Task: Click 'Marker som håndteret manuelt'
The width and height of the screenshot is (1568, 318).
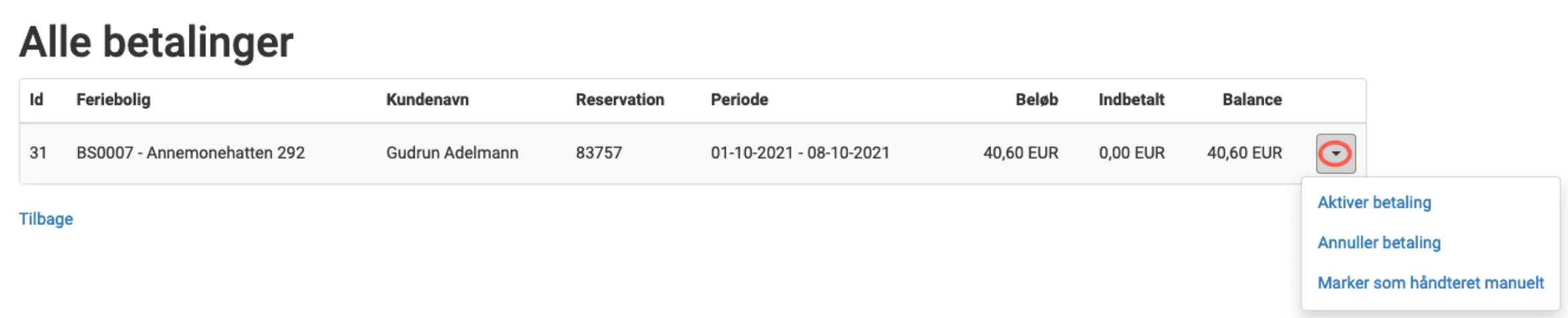Action: [1430, 283]
